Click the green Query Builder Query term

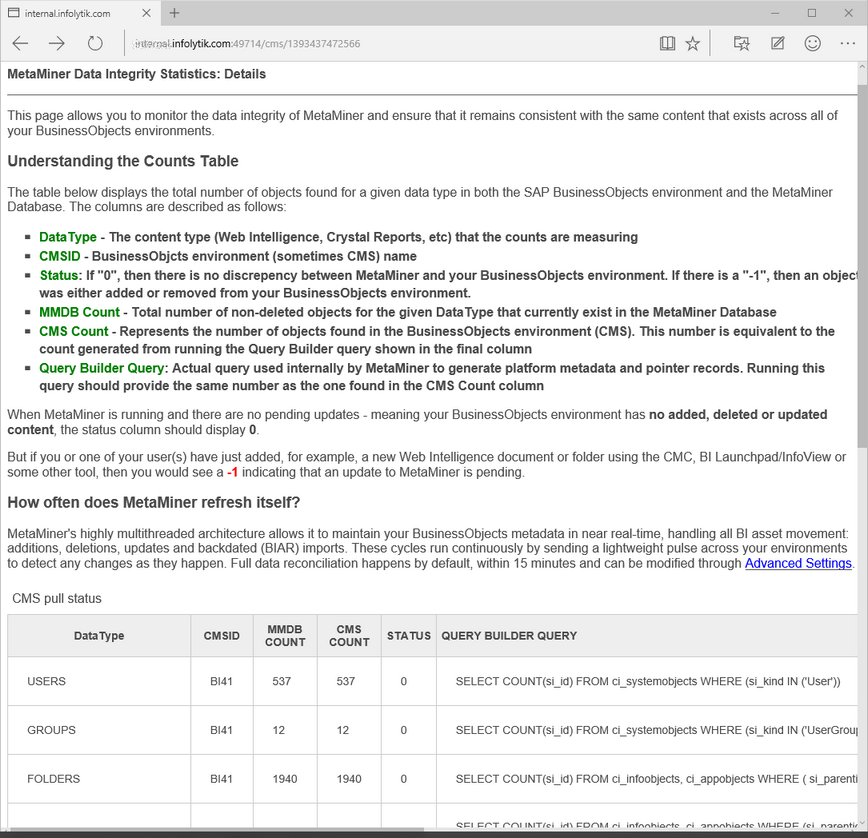click(x=102, y=368)
